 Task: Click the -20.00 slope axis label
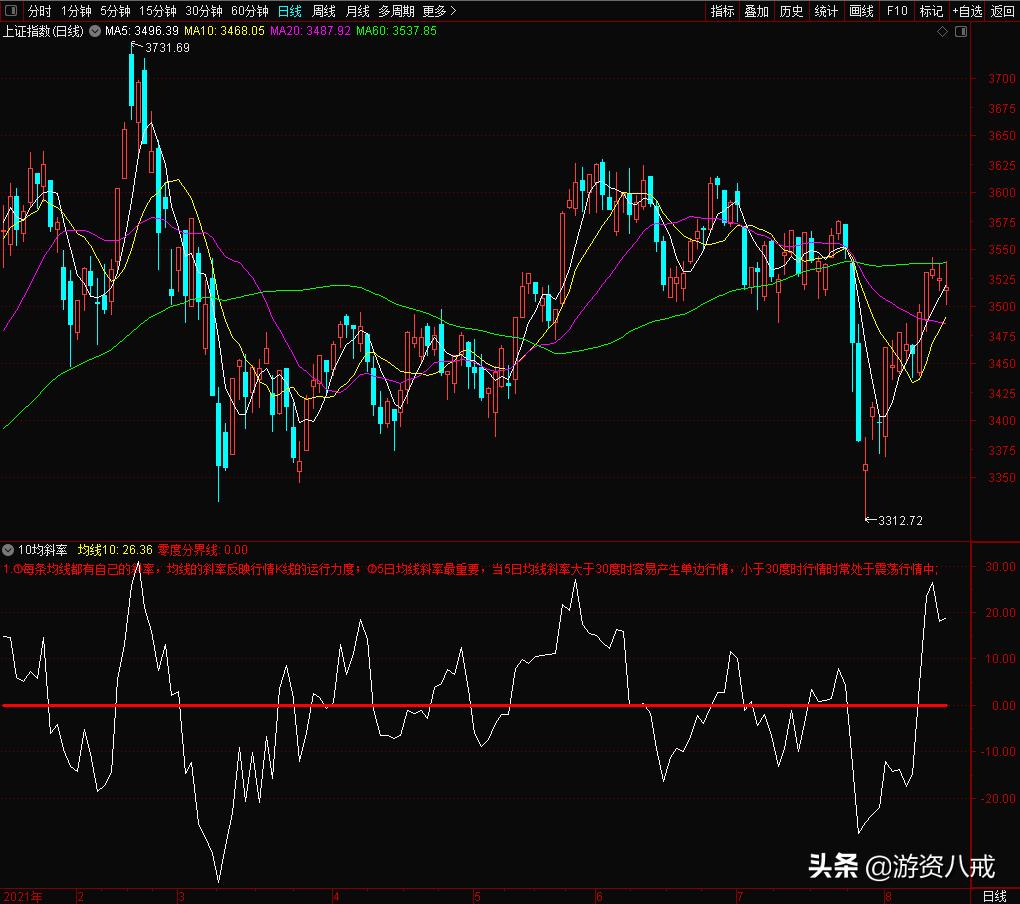coord(999,799)
